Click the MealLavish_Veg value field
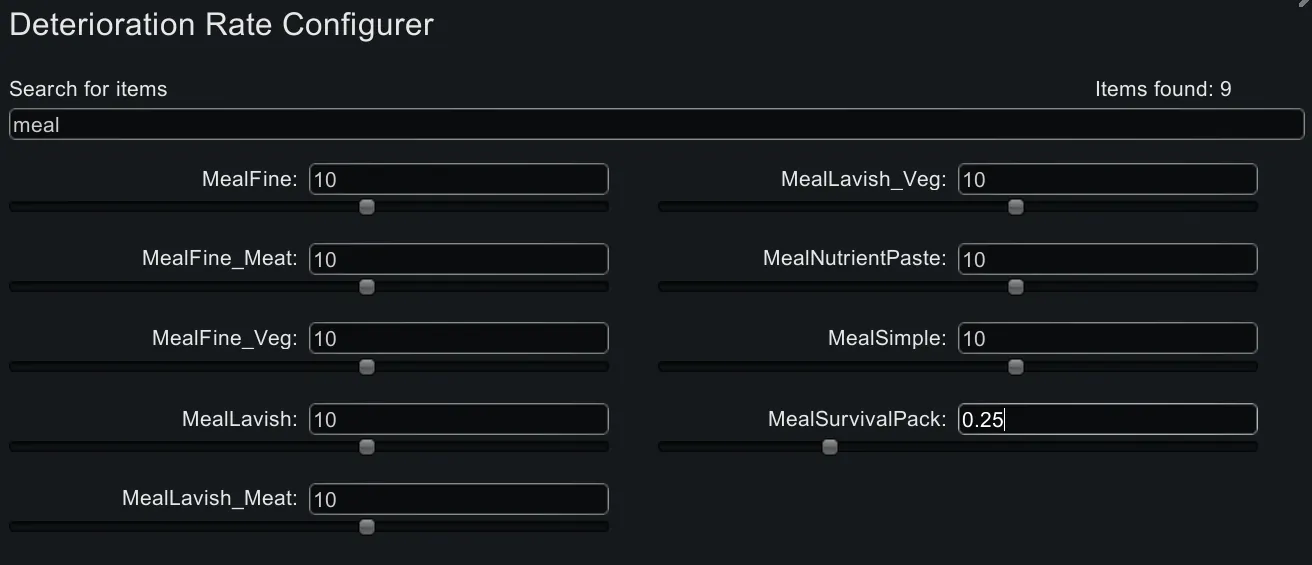This screenshot has height=565, width=1312. click(x=1107, y=180)
